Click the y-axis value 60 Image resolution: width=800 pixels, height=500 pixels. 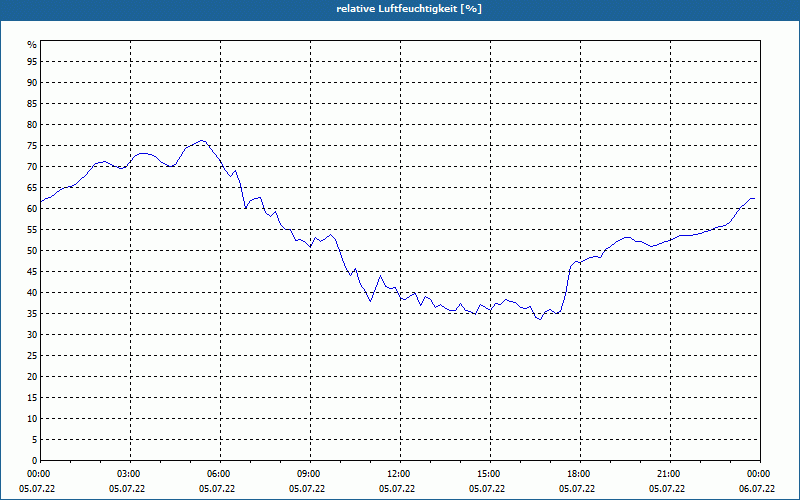tap(32, 209)
